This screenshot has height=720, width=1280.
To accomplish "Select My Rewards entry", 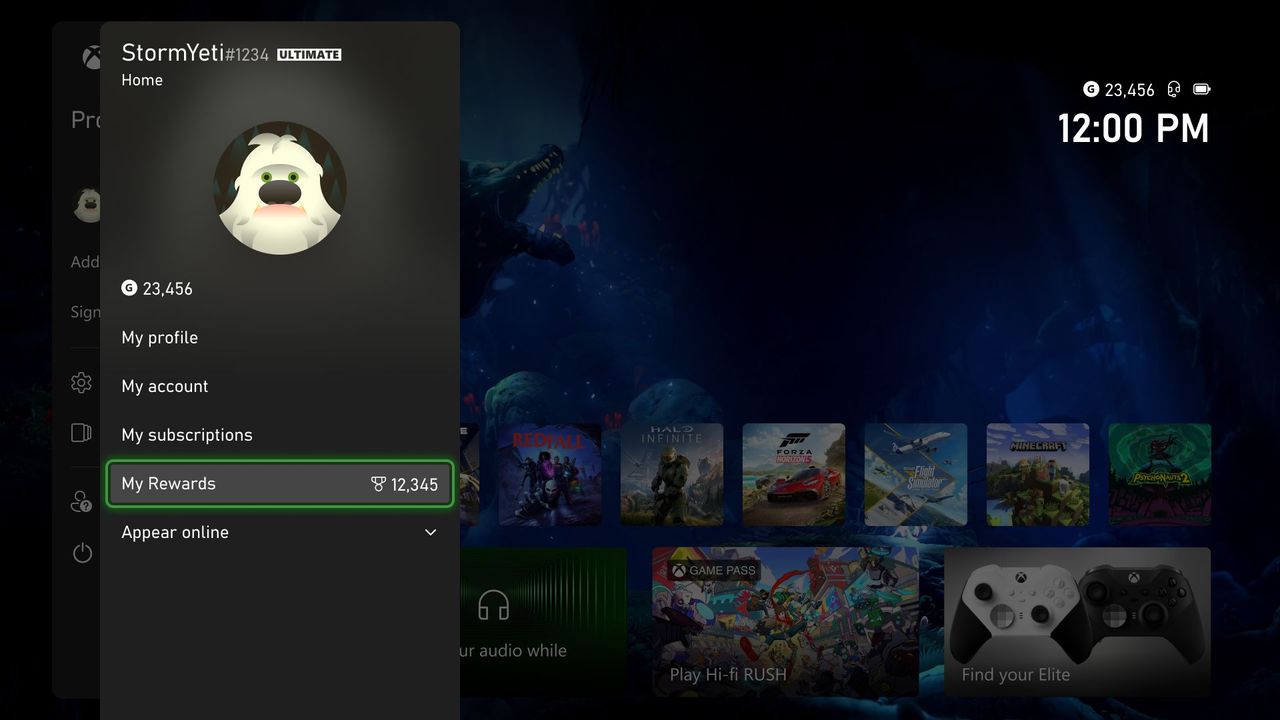I will tap(280, 484).
